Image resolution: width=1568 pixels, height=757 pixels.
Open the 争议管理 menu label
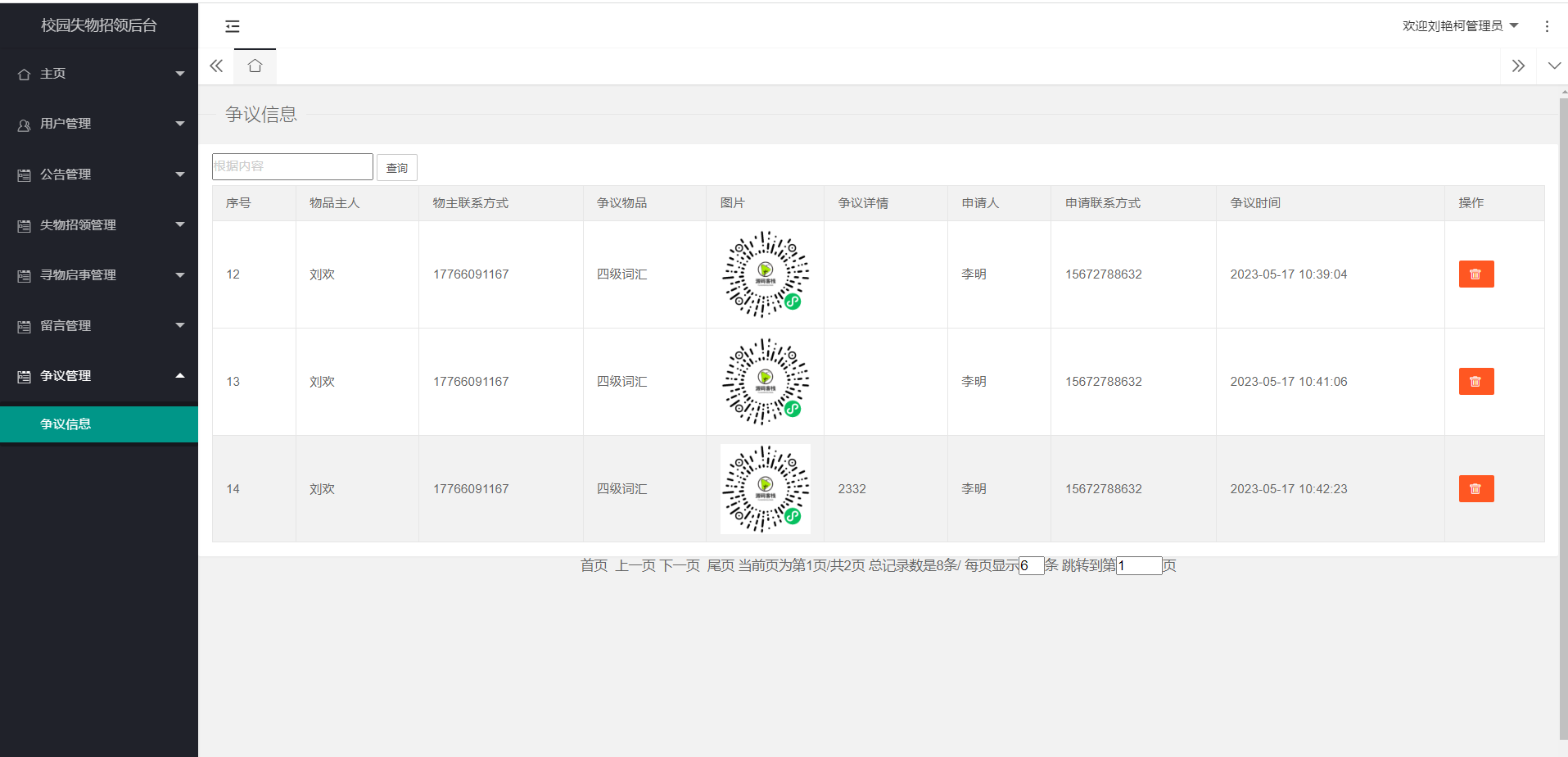point(66,376)
